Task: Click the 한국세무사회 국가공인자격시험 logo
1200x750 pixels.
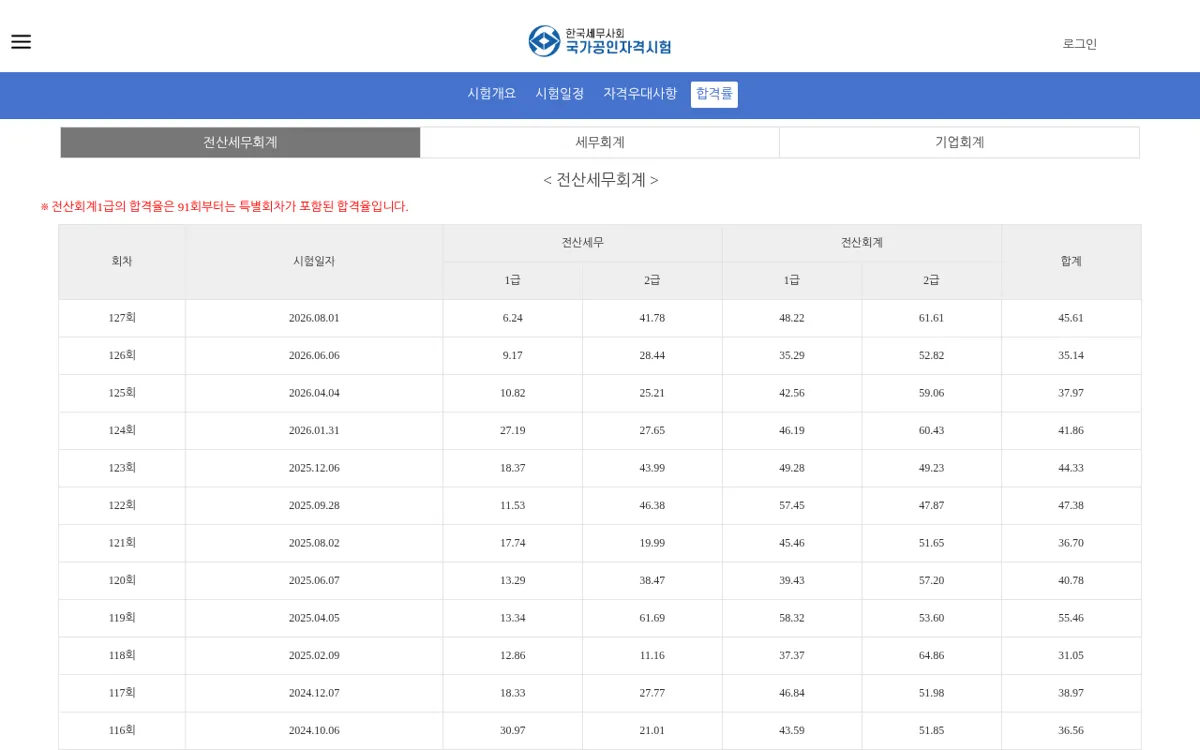Action: pos(600,41)
